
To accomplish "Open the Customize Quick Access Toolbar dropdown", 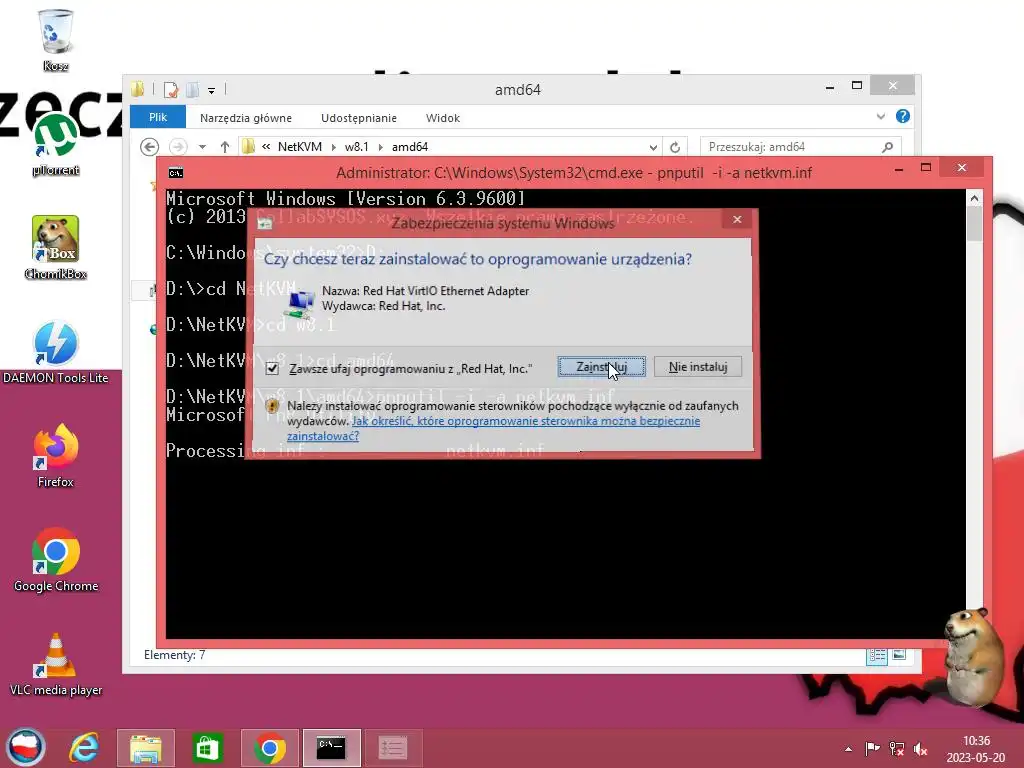I will click(x=212, y=91).
